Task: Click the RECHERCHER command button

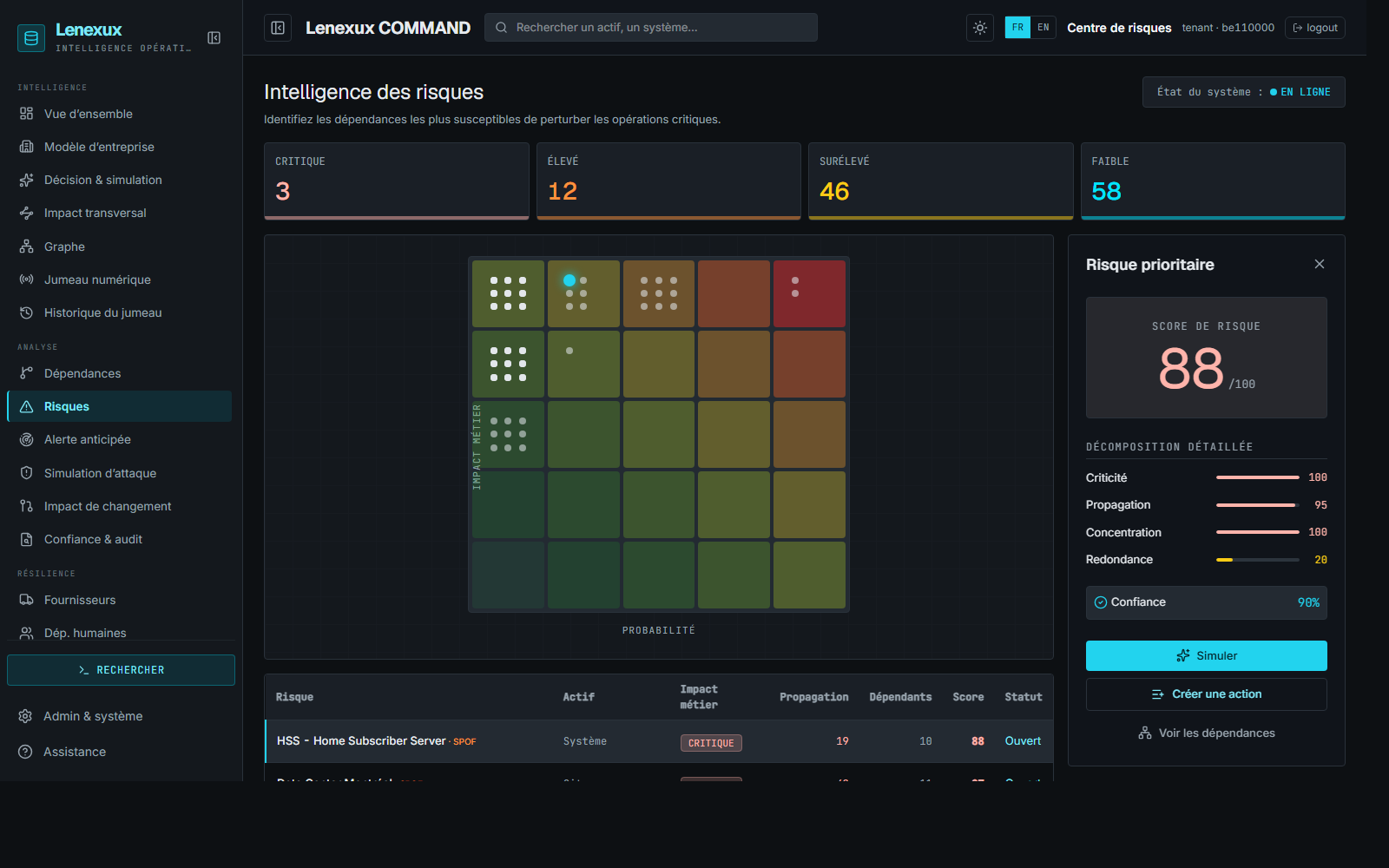Action: 121,670
